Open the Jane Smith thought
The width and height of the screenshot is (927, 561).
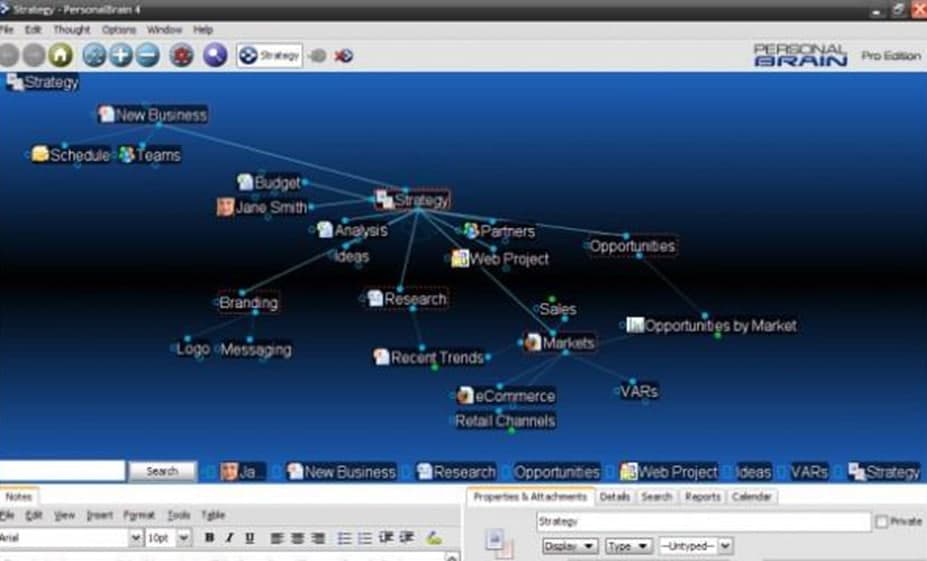[x=270, y=208]
